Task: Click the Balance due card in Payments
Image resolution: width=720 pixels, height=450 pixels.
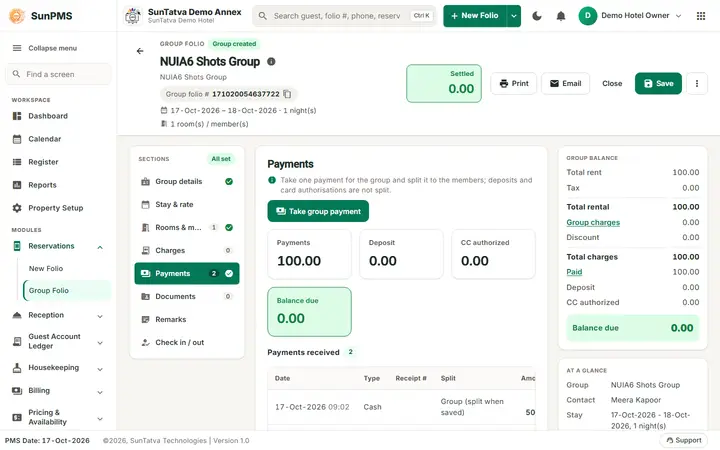Action: (309, 312)
